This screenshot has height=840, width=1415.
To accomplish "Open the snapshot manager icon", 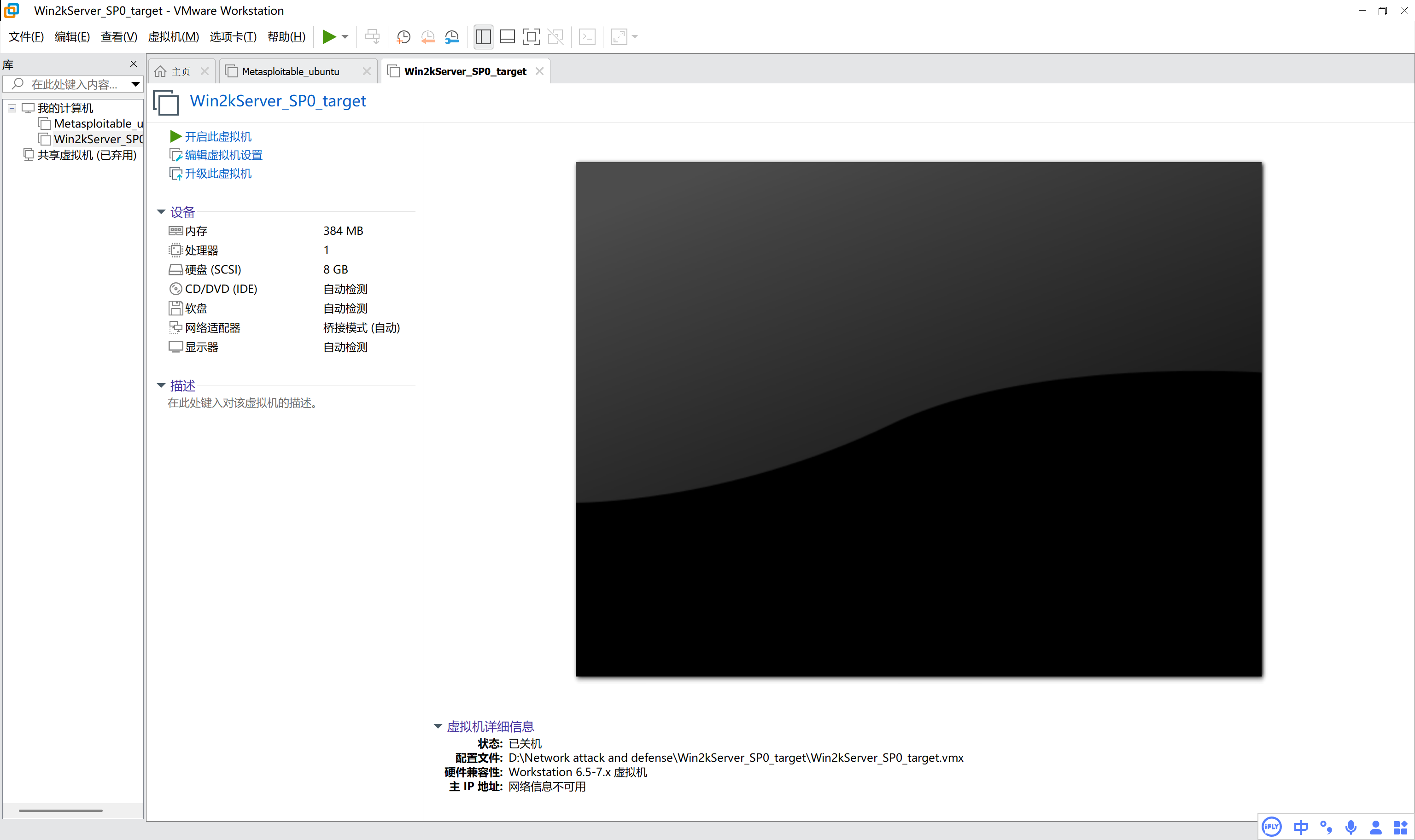I will point(452,37).
